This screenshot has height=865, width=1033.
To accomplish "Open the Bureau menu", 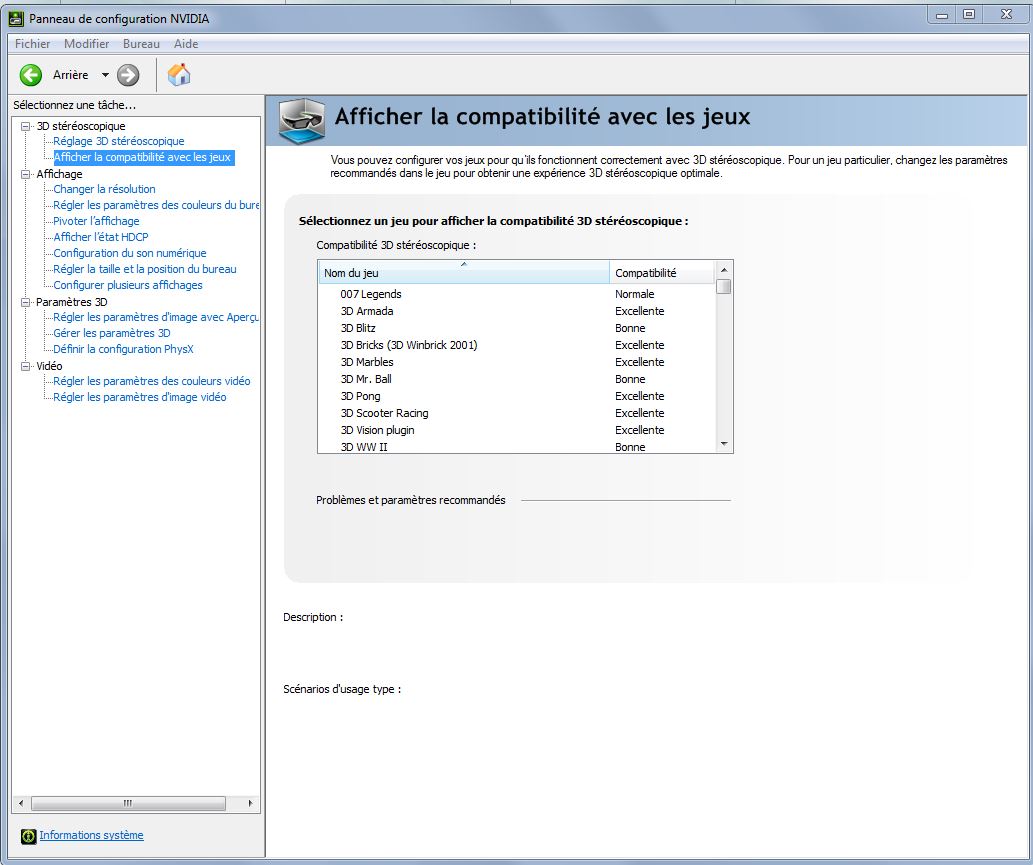I will pos(141,44).
